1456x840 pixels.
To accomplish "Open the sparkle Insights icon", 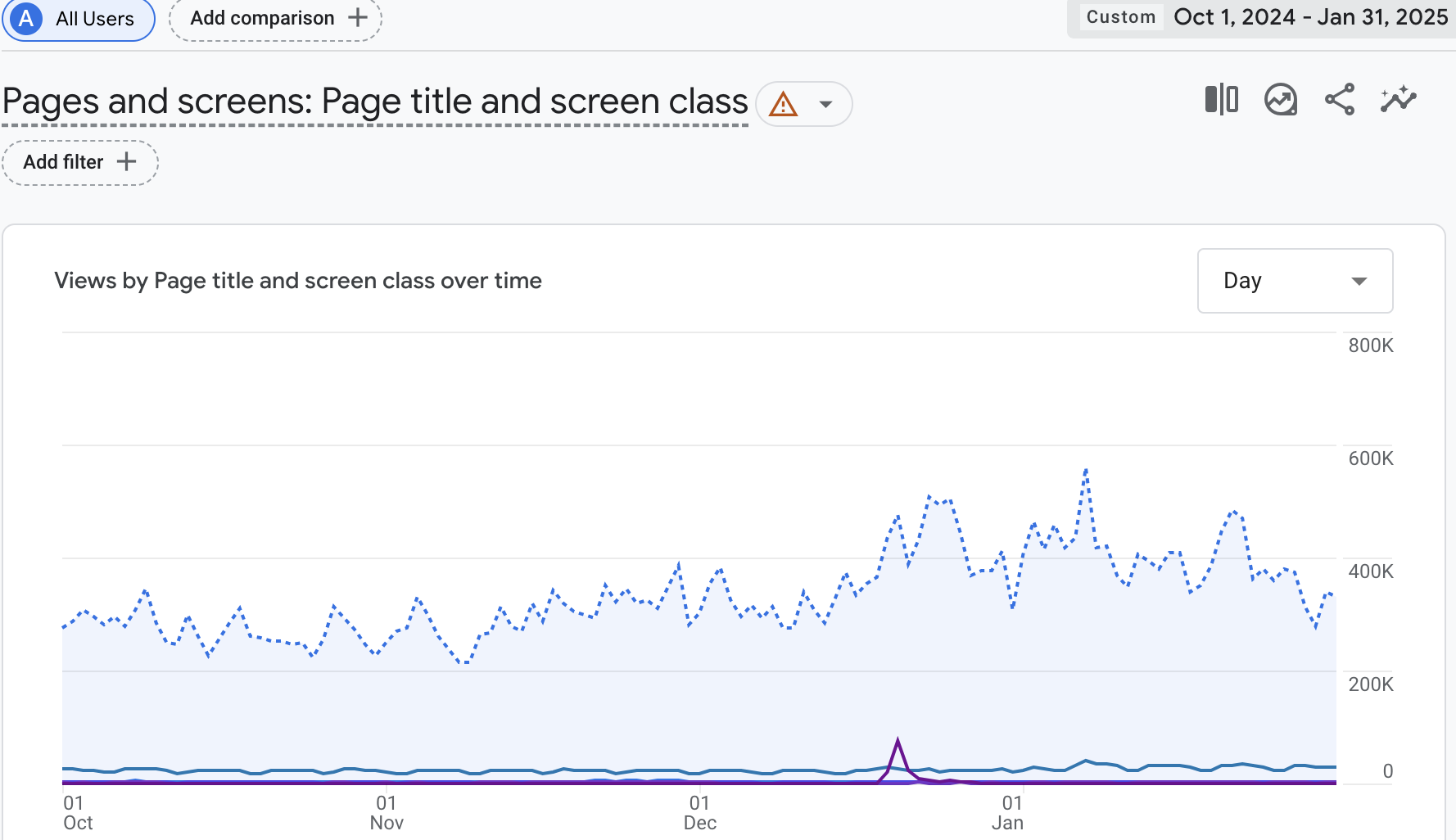I will pyautogui.click(x=1399, y=100).
